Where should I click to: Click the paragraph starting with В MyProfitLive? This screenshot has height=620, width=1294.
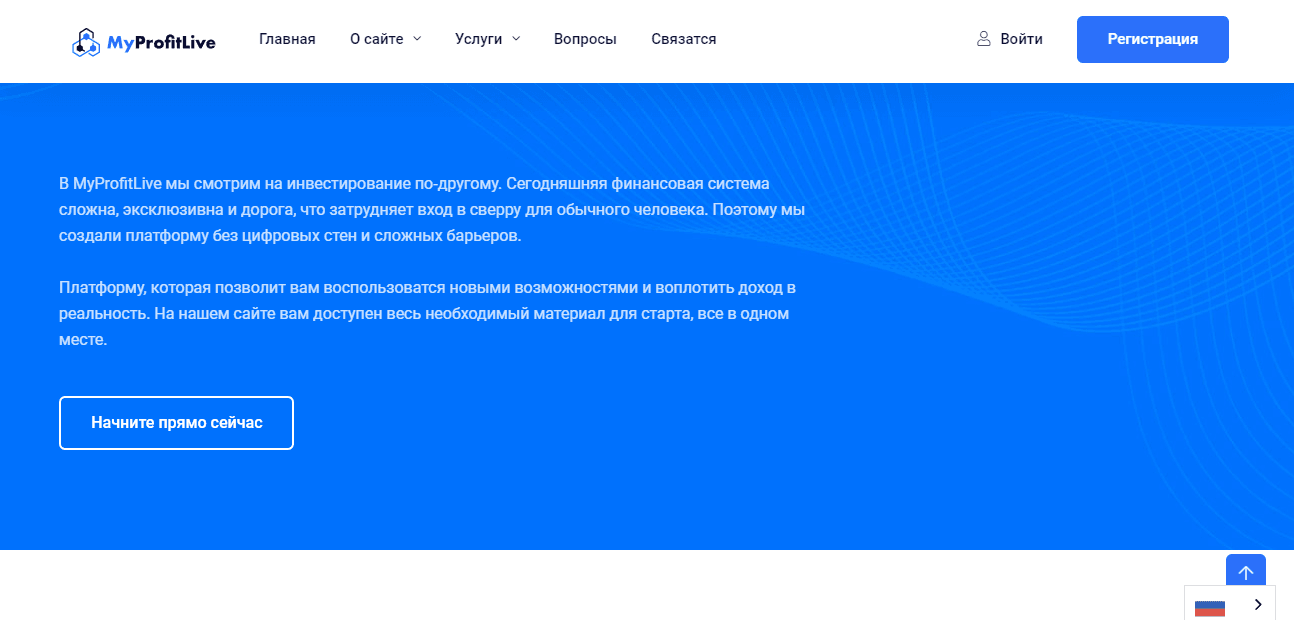[431, 210]
